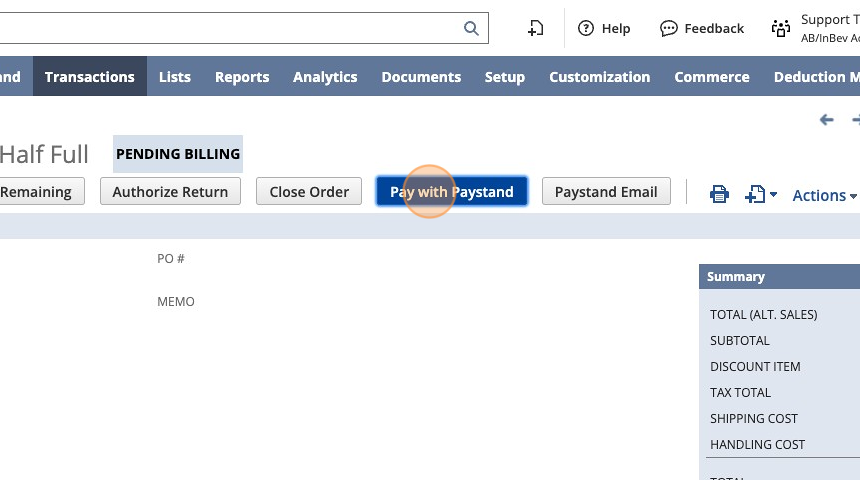This screenshot has width=860, height=480.
Task: Click the search magnifier icon
Action: pos(471,28)
